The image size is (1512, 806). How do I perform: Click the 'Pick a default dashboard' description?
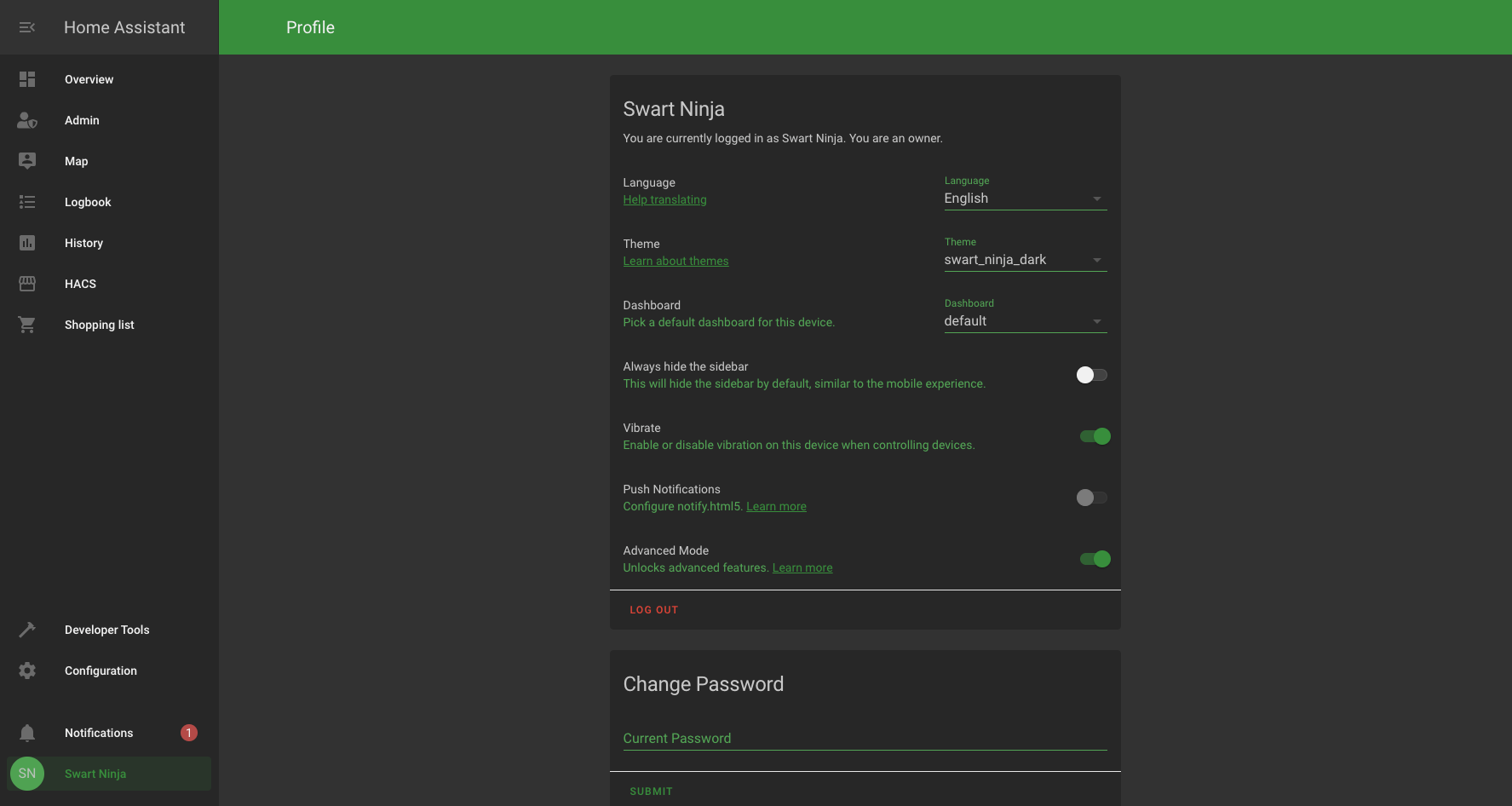click(x=729, y=322)
